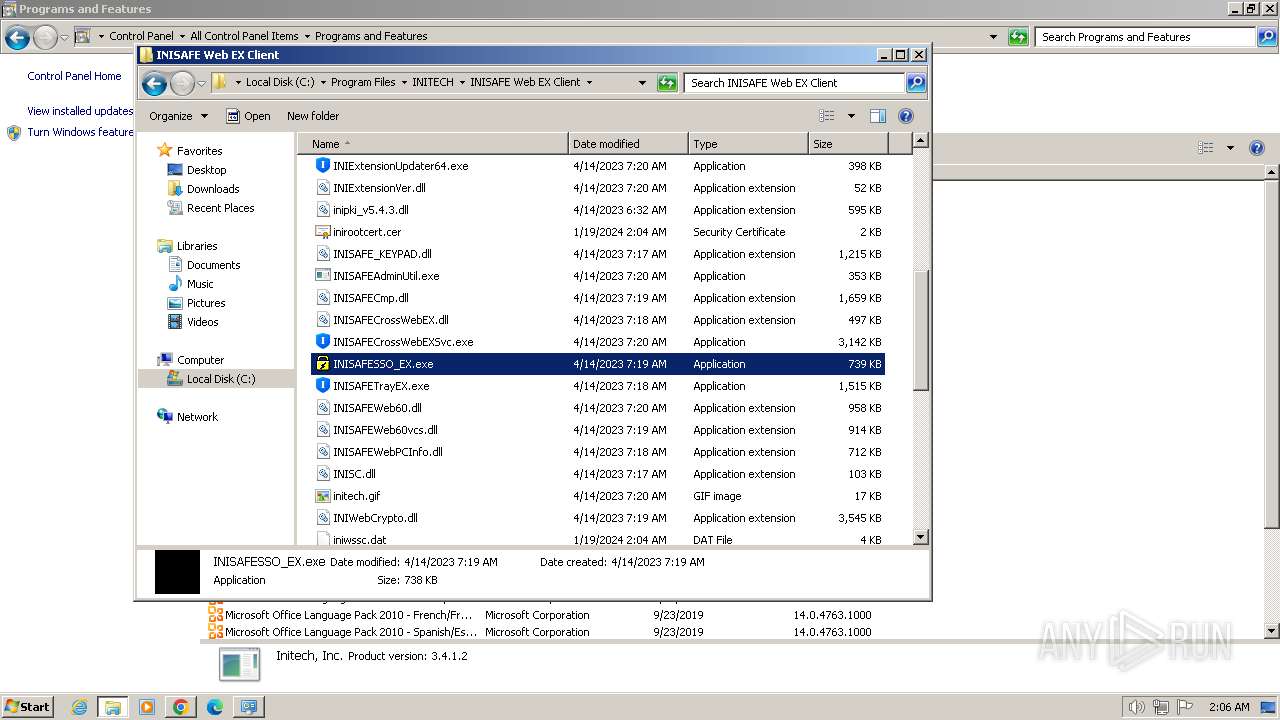Open Microsoft Edge from taskbar
1280x720 pixels.
coord(215,707)
